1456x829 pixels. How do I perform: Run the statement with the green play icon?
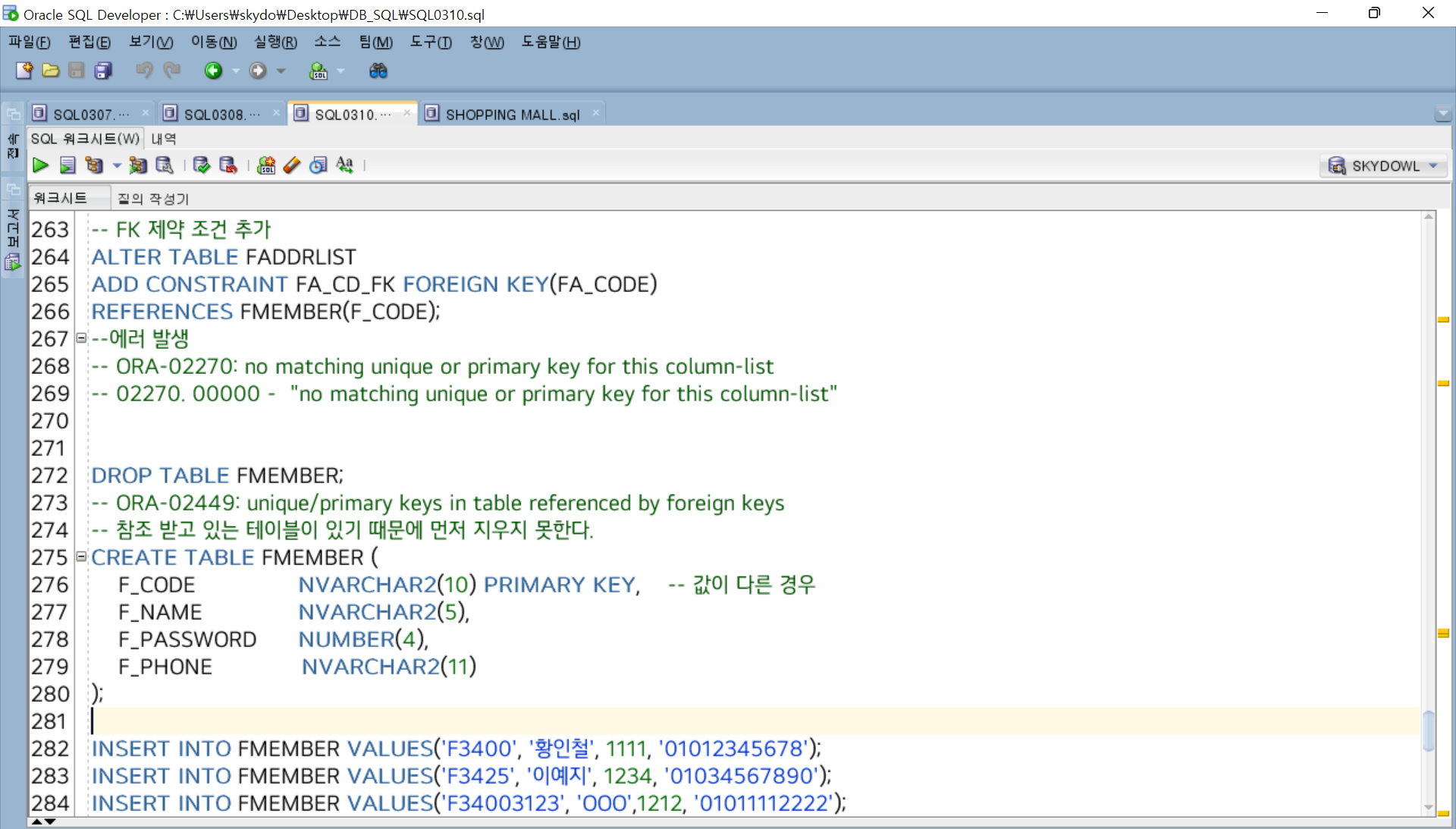(40, 165)
